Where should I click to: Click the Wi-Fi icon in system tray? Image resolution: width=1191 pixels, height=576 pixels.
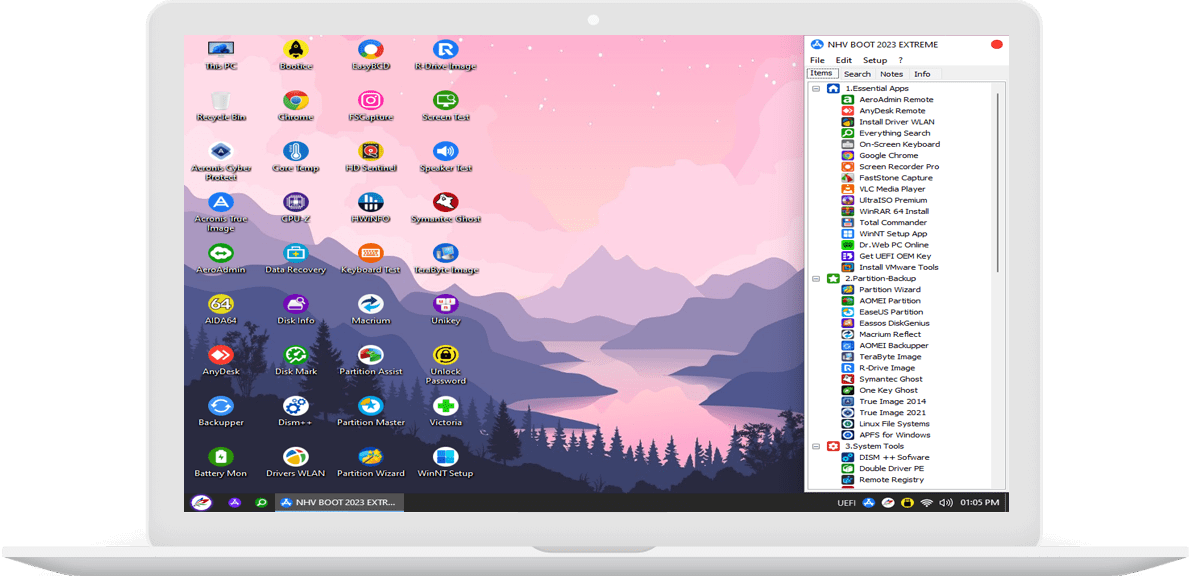[926, 502]
